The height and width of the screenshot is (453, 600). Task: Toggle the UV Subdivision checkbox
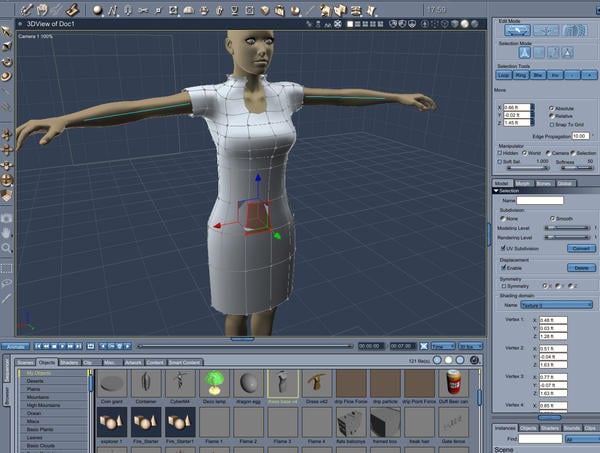click(503, 248)
